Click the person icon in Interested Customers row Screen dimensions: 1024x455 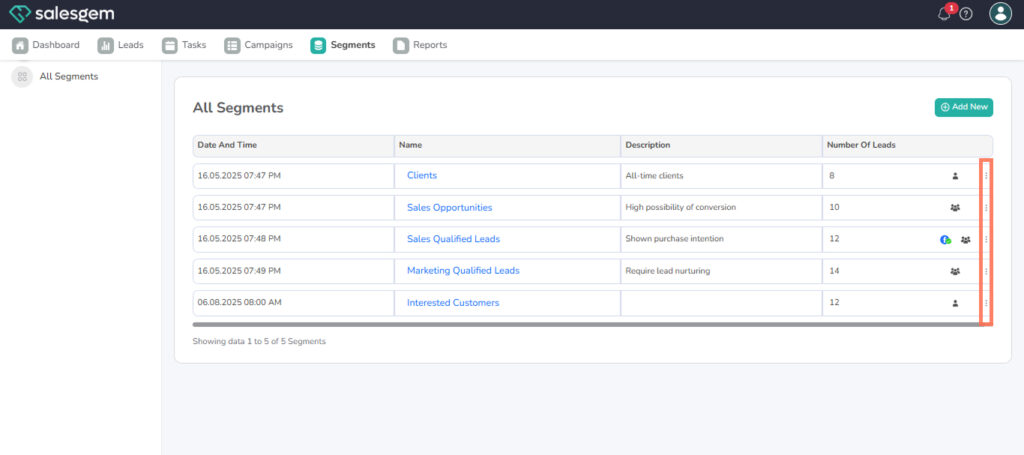coord(955,303)
